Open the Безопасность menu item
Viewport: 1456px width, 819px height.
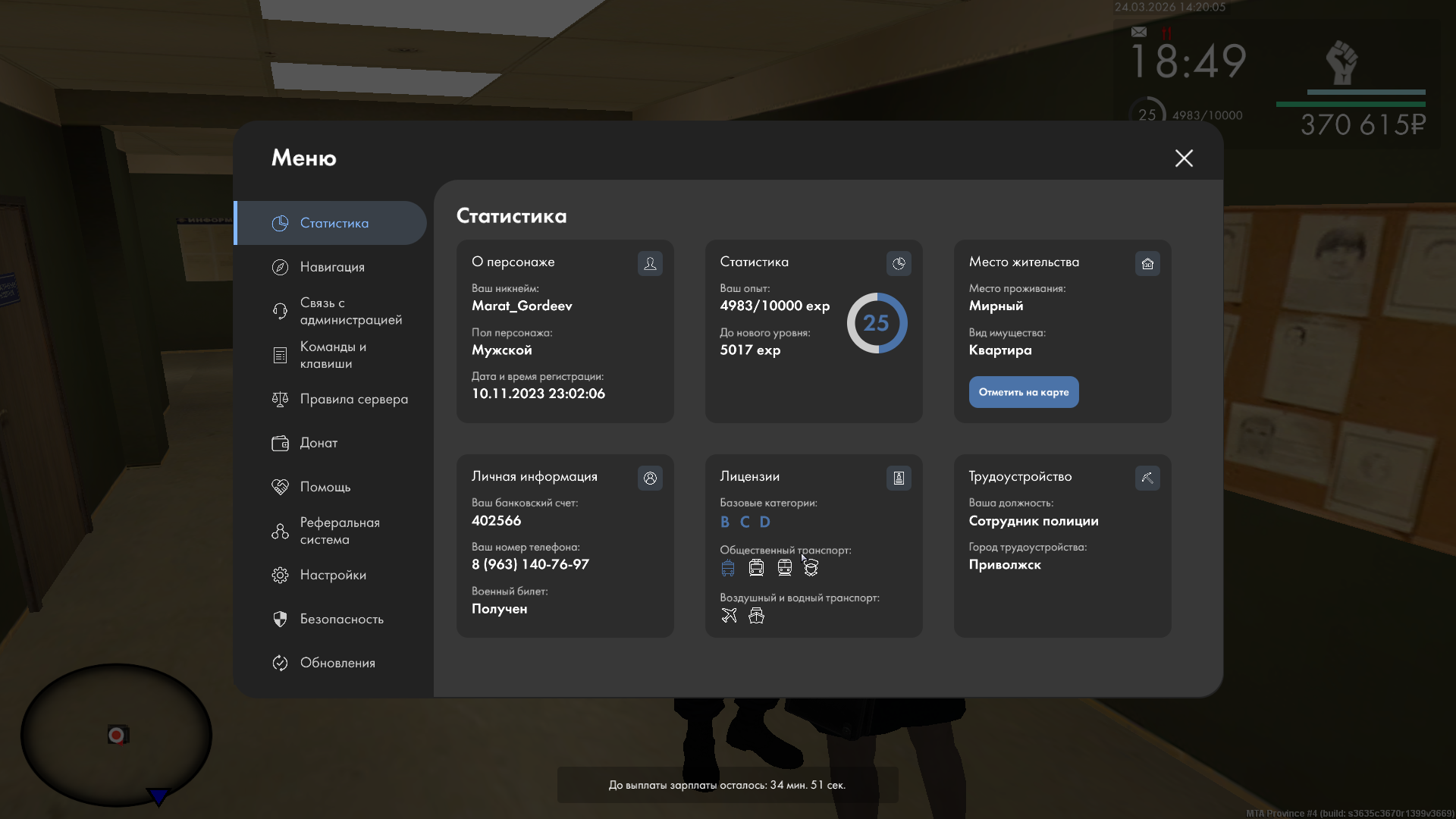(x=340, y=619)
